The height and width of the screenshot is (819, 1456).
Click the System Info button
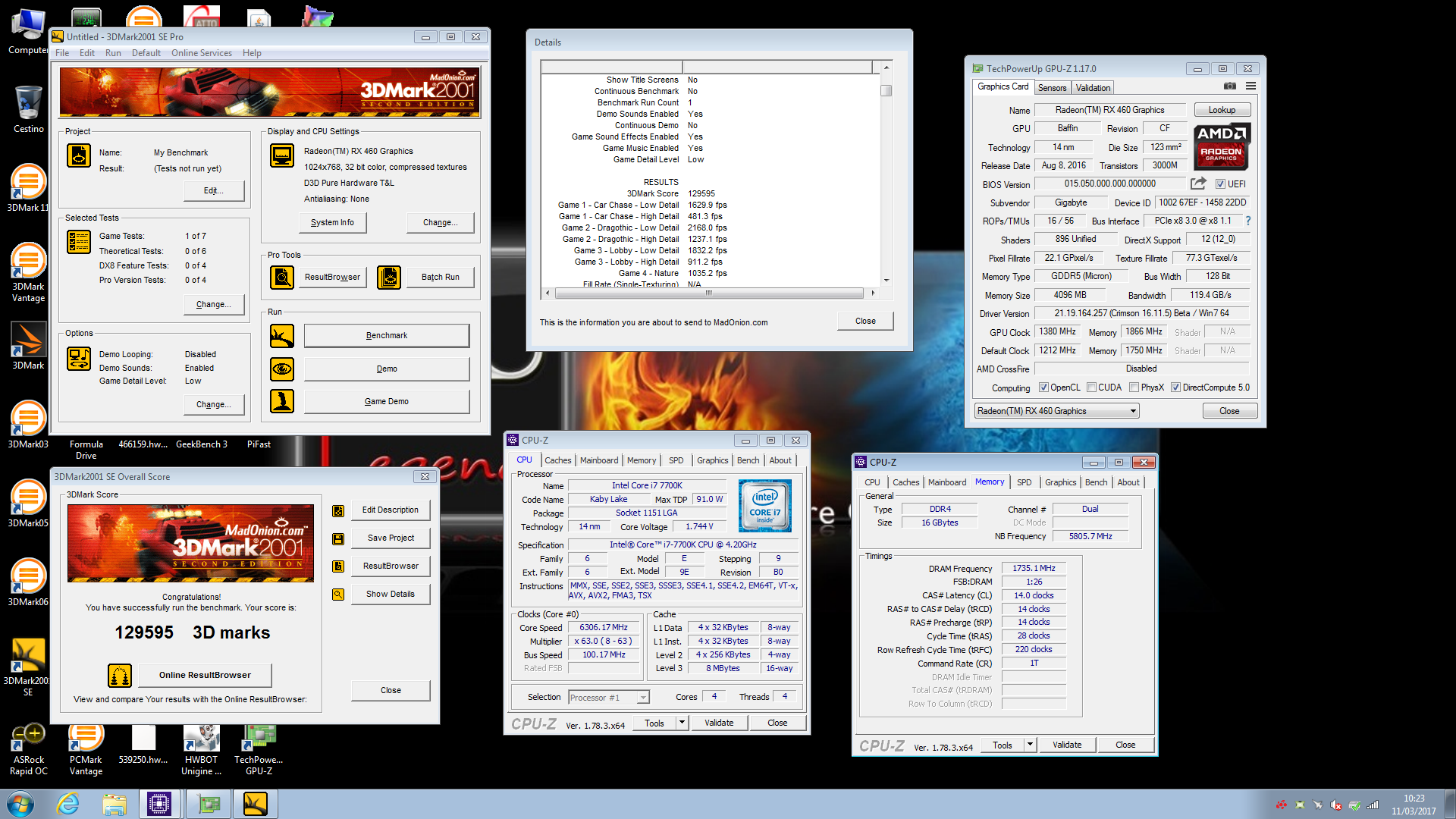tap(332, 222)
